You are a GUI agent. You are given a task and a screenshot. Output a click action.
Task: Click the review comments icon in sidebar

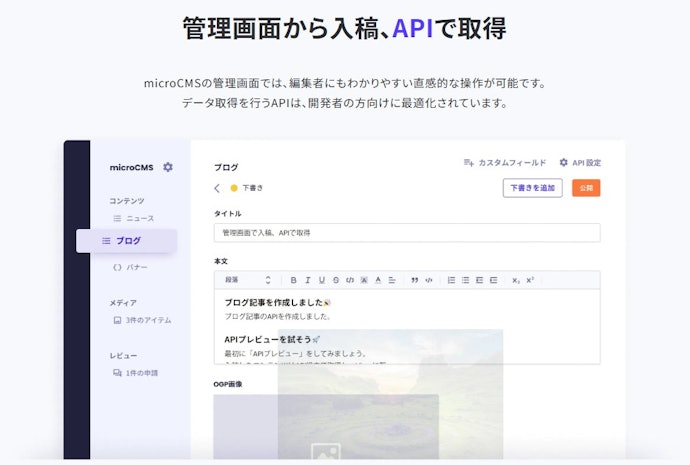pyautogui.click(x=117, y=373)
